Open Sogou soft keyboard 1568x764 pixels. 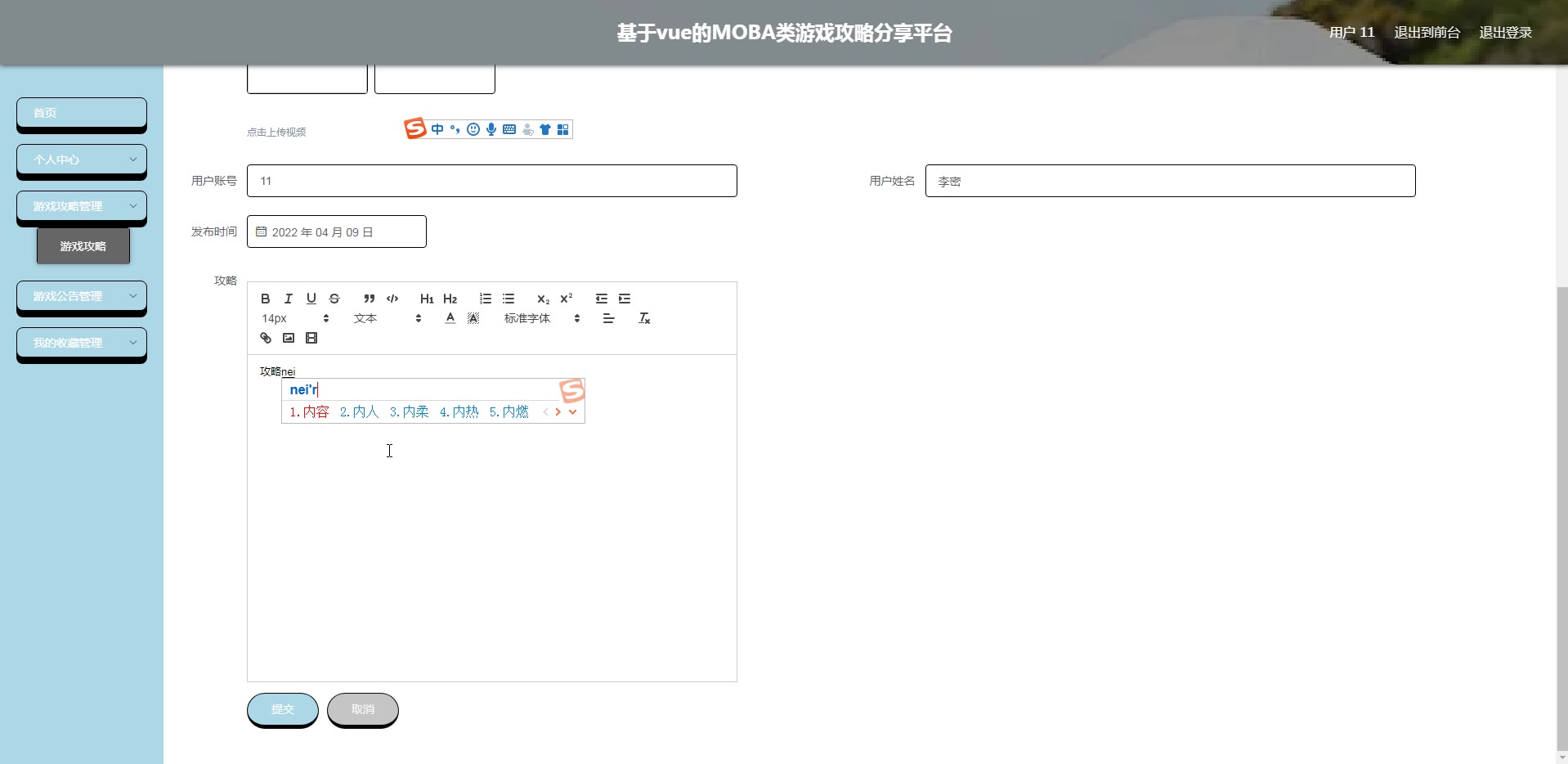[x=509, y=129]
